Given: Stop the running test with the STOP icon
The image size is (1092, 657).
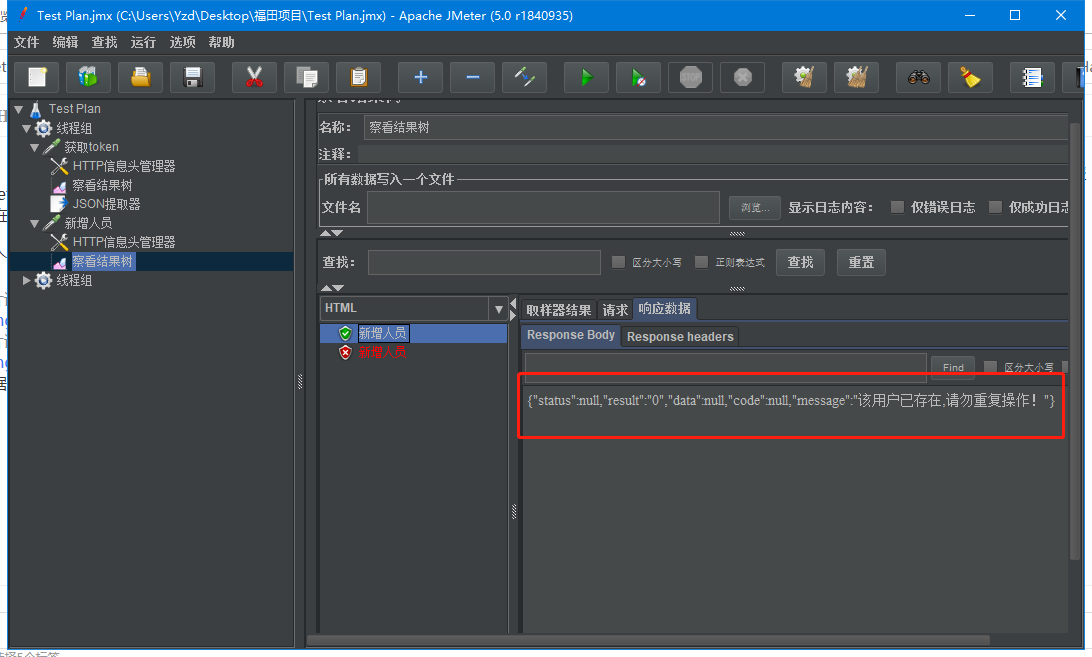Looking at the screenshot, I should tap(690, 77).
